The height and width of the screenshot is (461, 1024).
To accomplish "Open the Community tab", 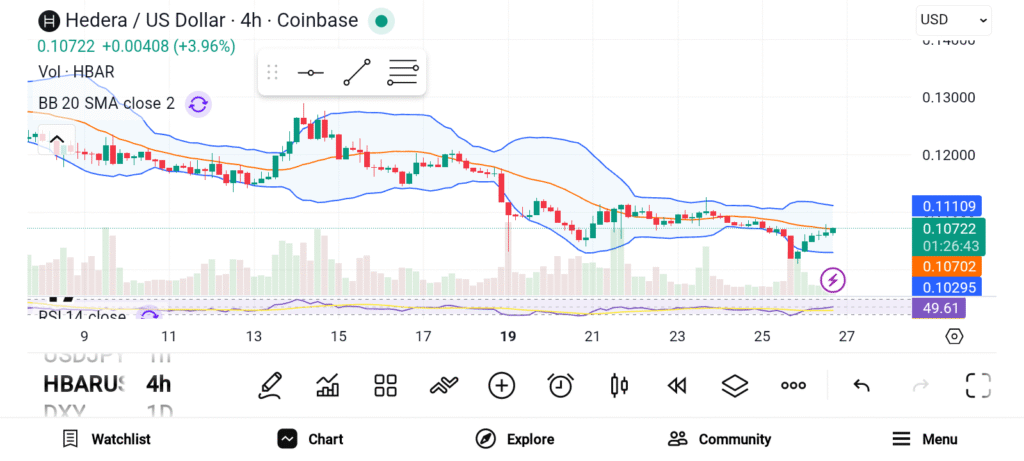I will pos(719,439).
